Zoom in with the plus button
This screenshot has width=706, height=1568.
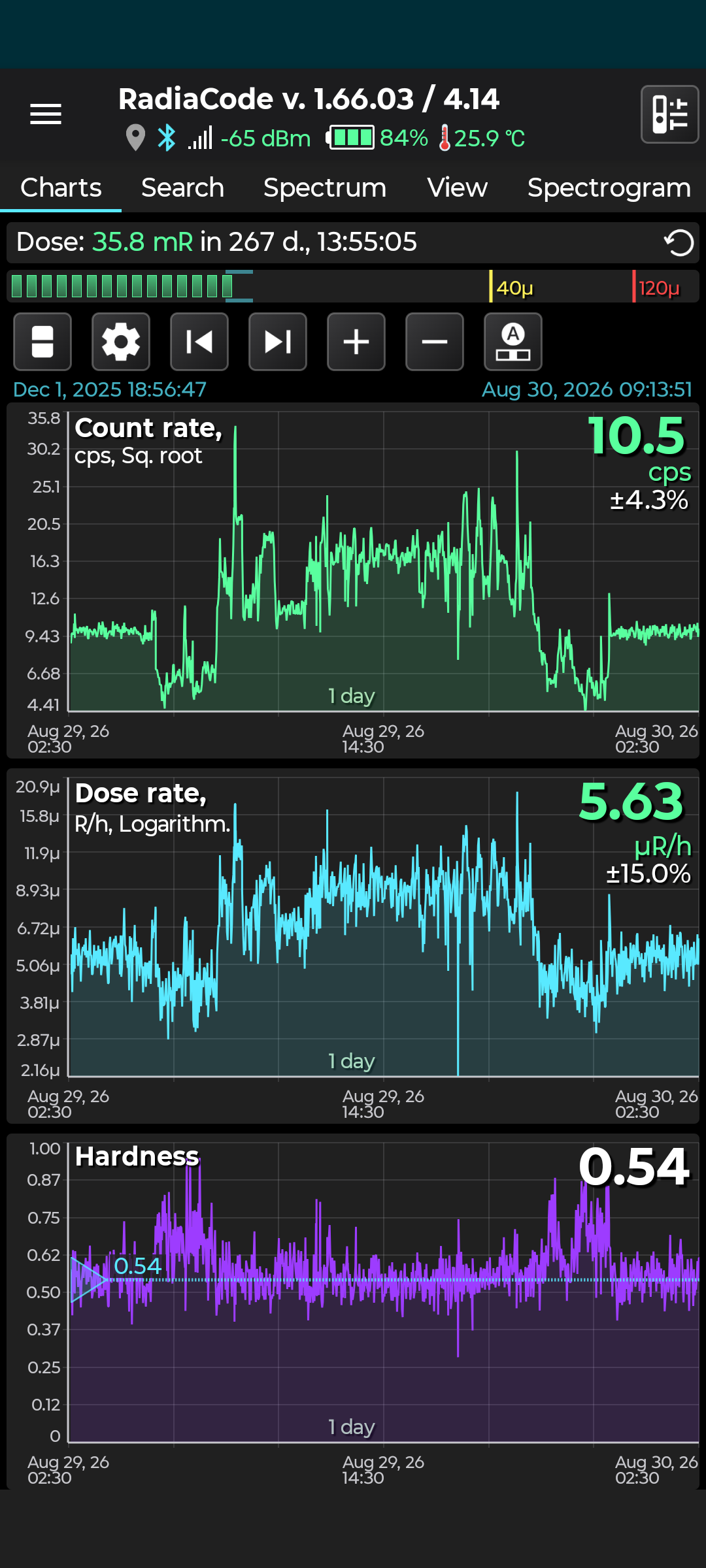(356, 342)
